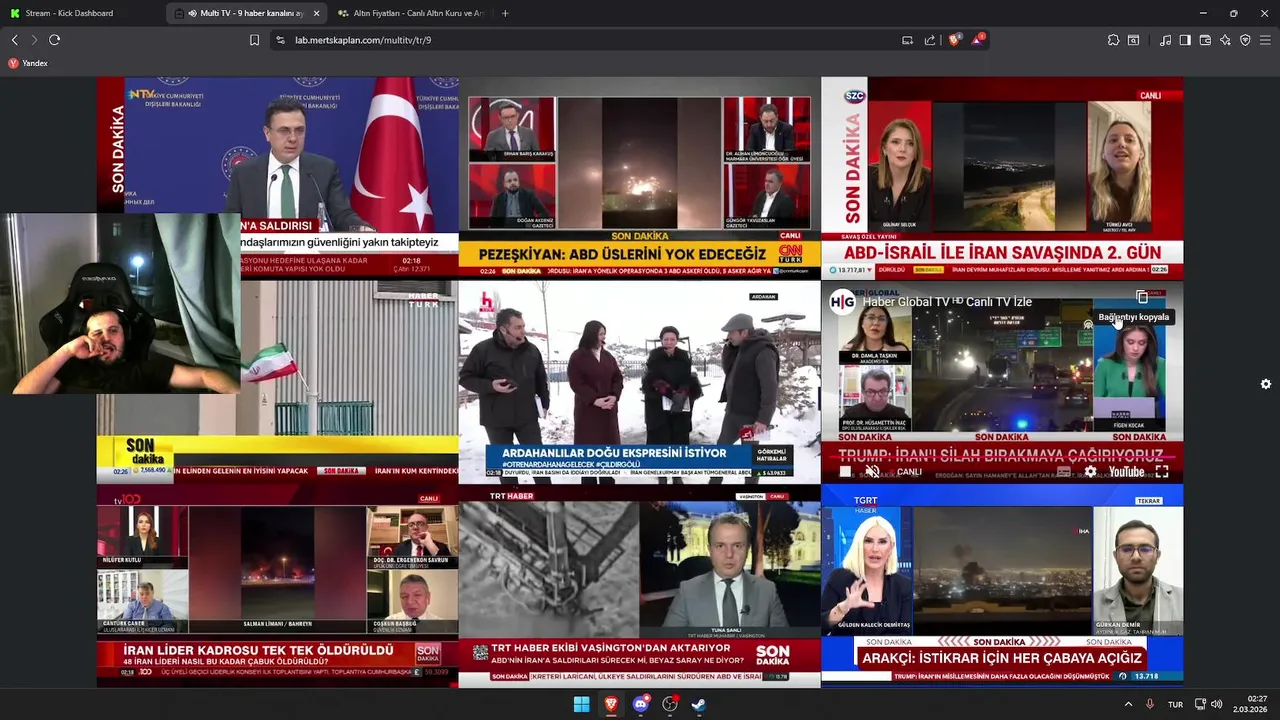Toggle the browser sidebar panel
This screenshot has height=720, width=1280.
[x=1185, y=40]
